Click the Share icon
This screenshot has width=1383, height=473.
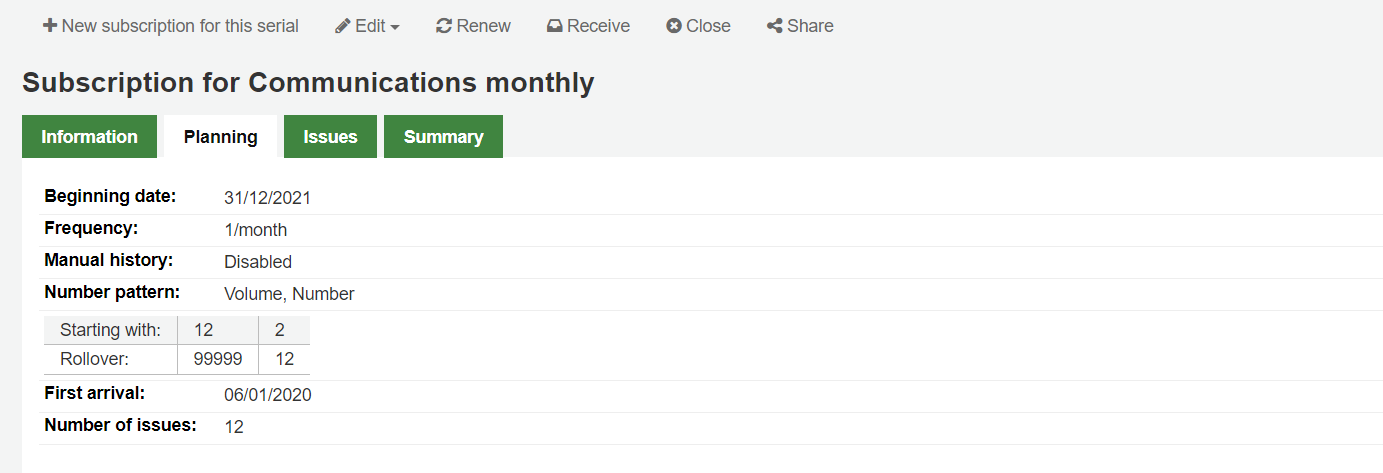775,26
